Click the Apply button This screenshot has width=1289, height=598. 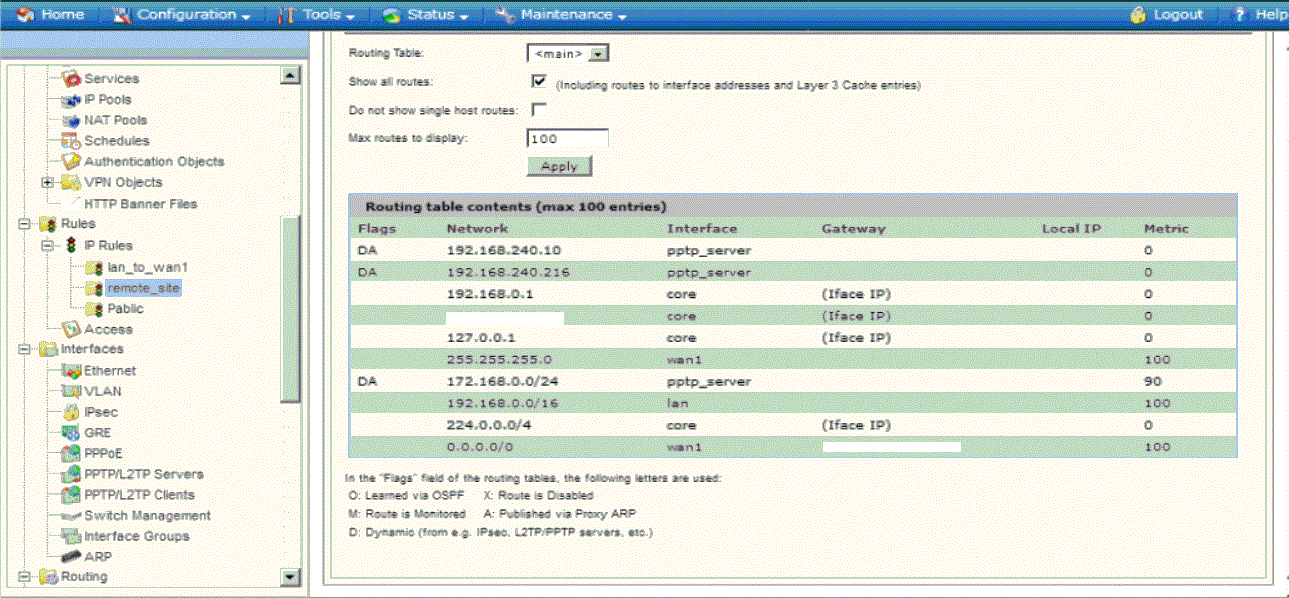point(559,166)
